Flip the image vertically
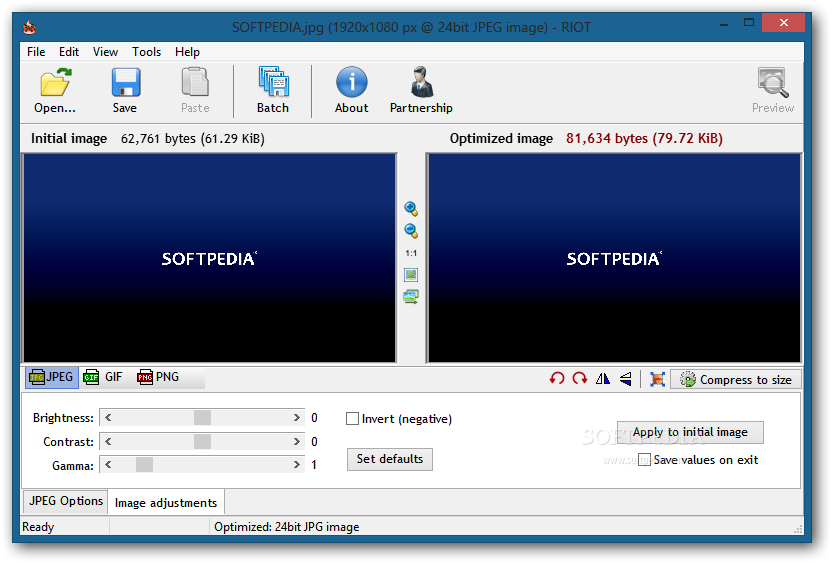This screenshot has width=832, height=563. [x=626, y=379]
